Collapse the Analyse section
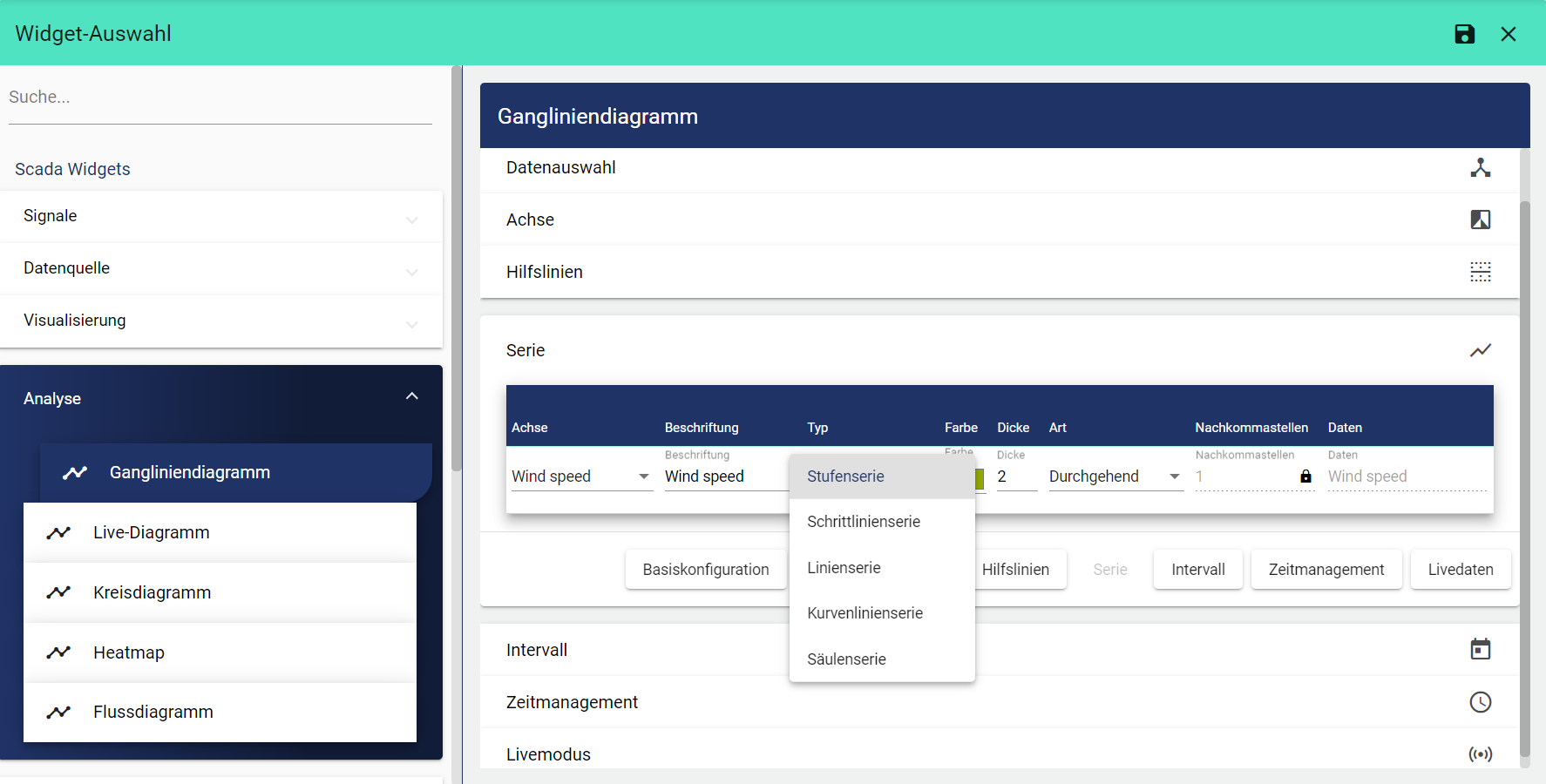This screenshot has width=1546, height=784. point(411,397)
